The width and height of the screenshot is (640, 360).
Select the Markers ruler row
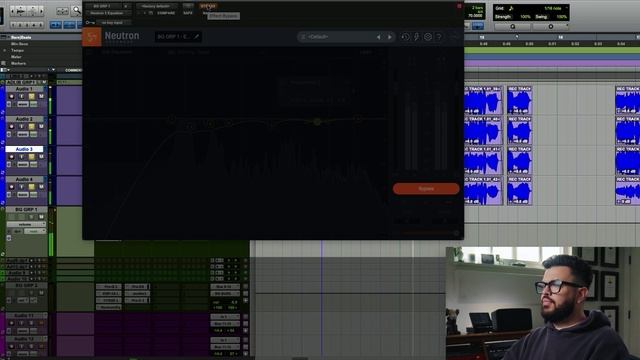click(19, 63)
